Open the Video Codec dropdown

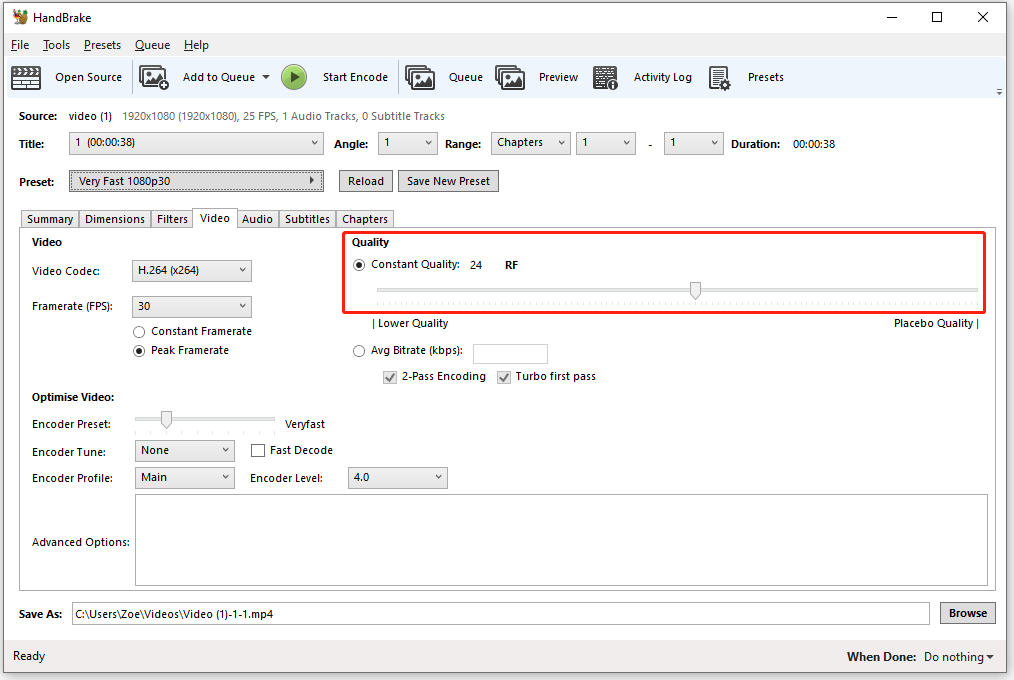[191, 270]
